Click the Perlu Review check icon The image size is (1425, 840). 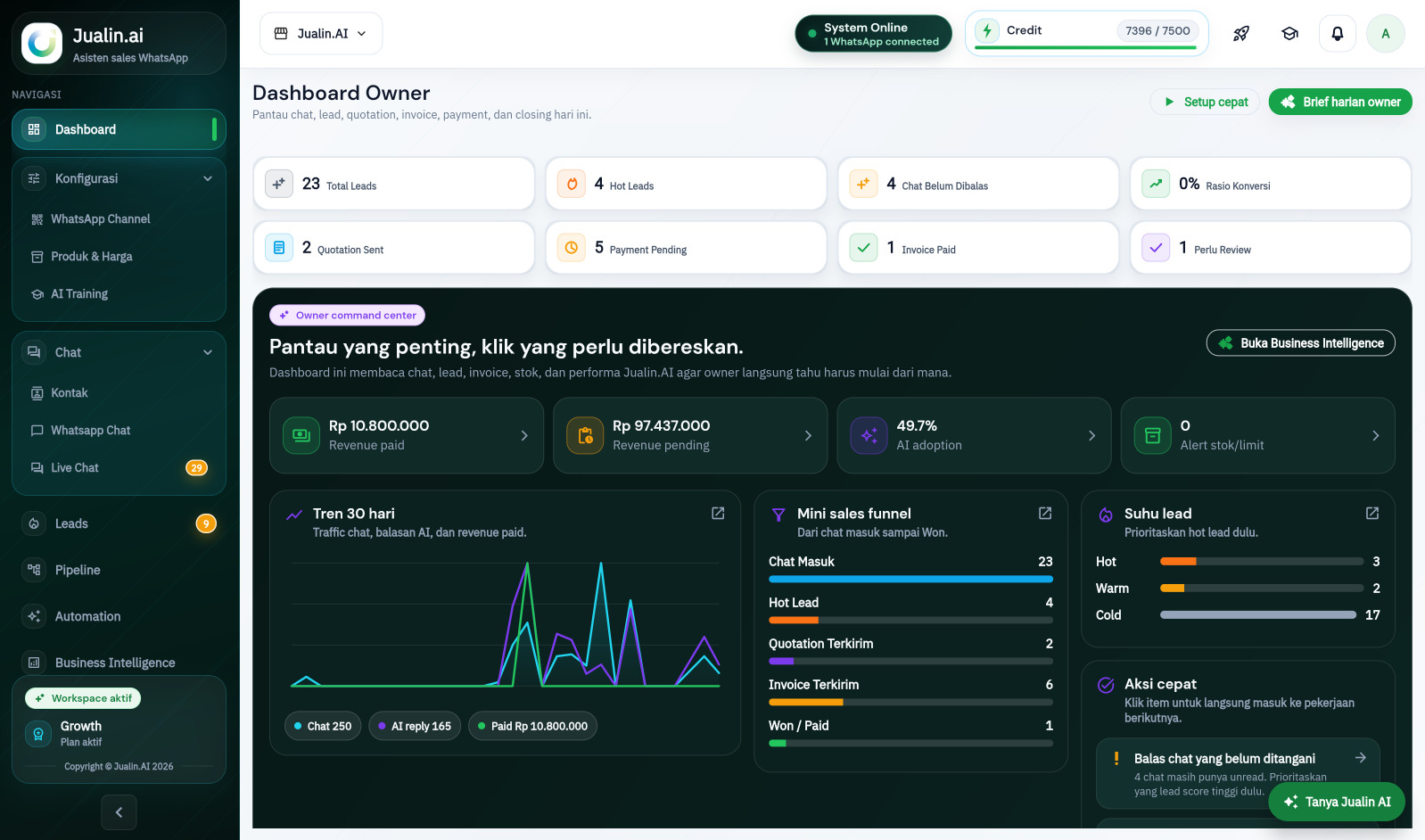(1156, 248)
